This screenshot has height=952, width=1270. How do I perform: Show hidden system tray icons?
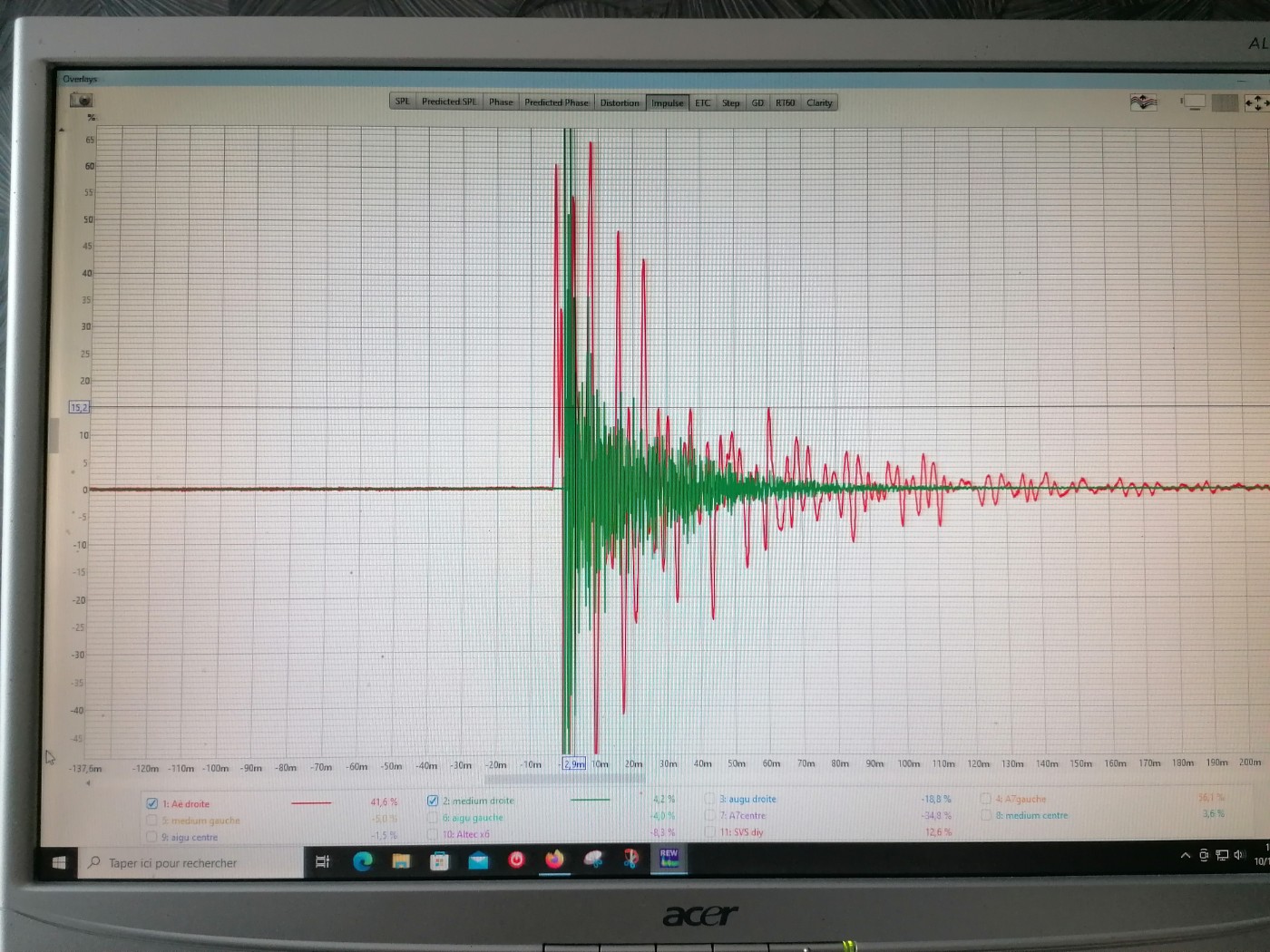pos(1185,855)
